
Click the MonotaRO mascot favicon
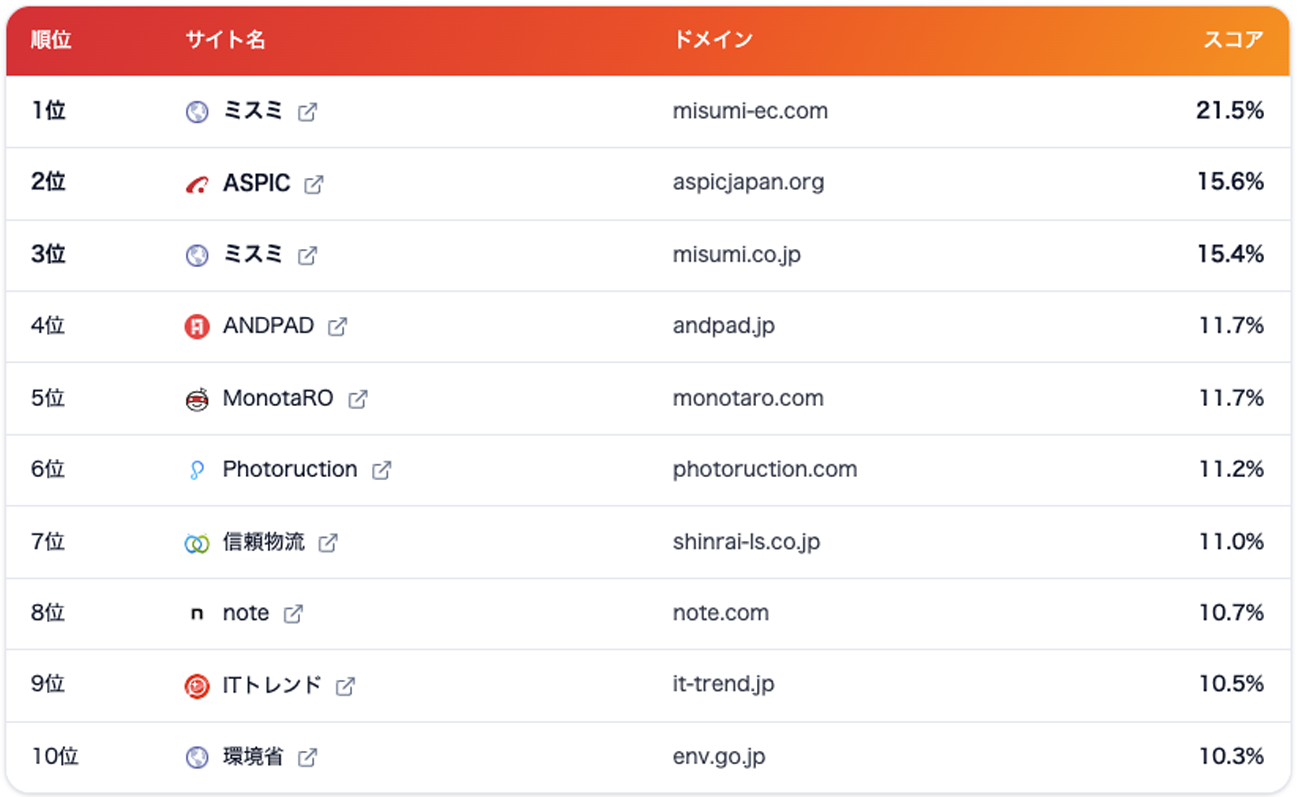tap(197, 399)
